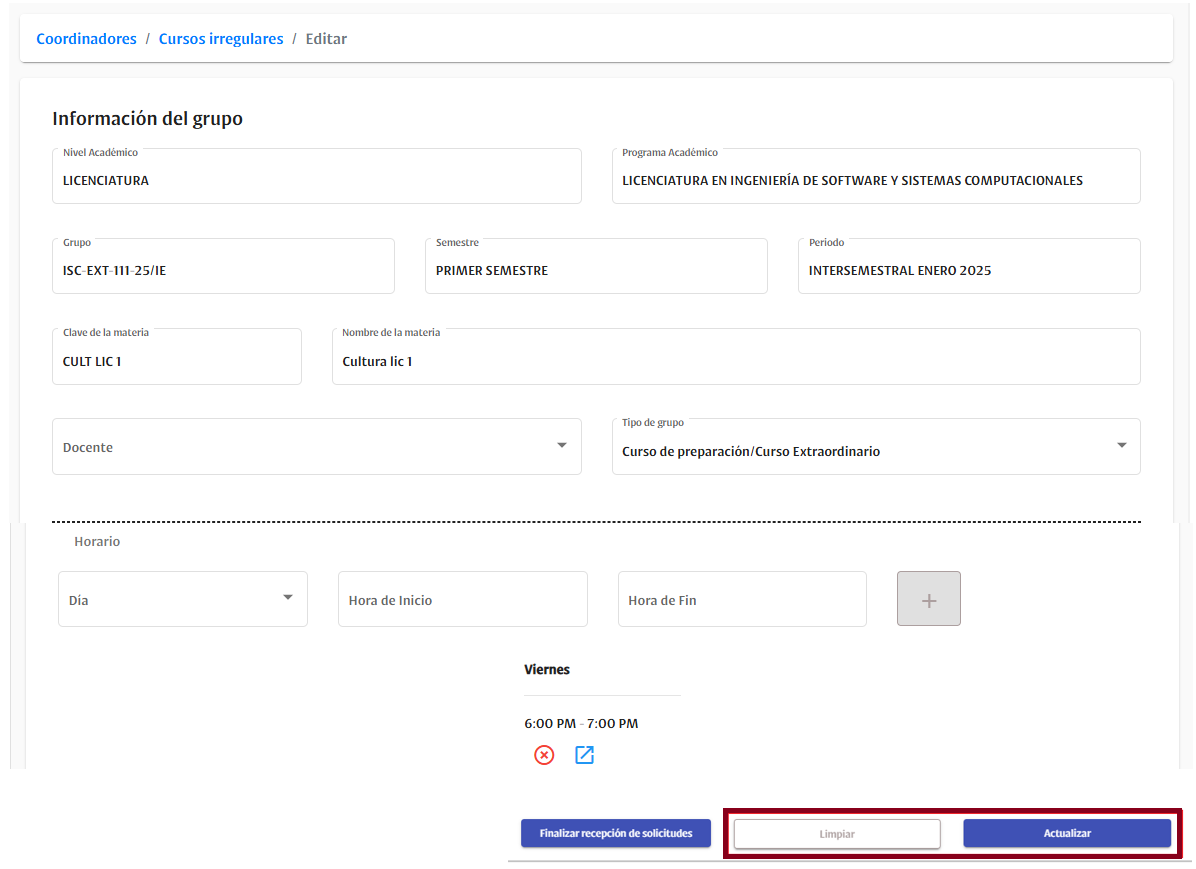Click the Información del grupo heading
Image resolution: width=1196 pixels, height=869 pixels.
click(147, 118)
